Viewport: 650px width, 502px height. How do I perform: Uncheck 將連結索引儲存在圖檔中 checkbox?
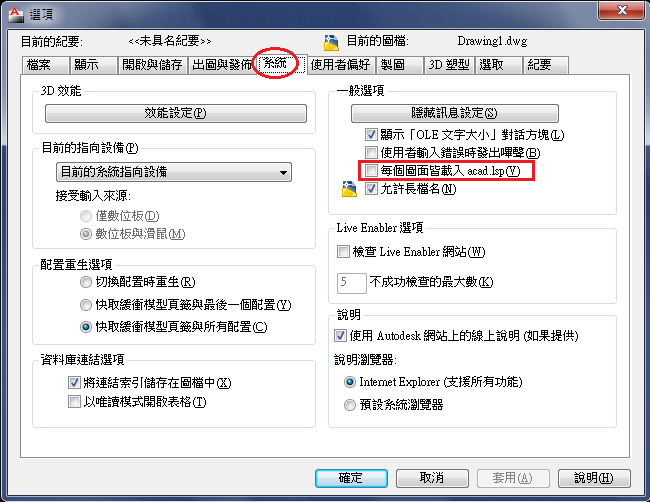(x=74, y=382)
